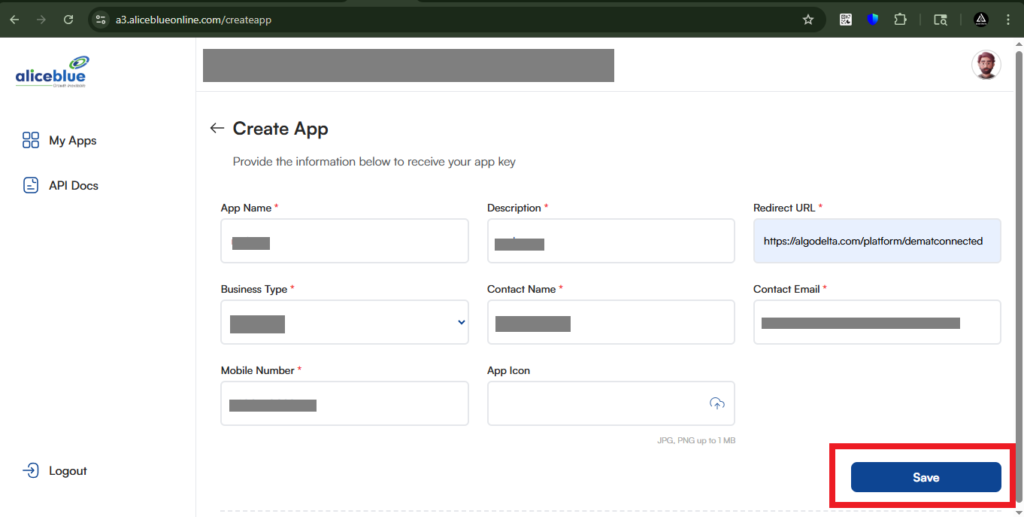Expand the Business Type dropdown
This screenshot has height=517, width=1024.
pyautogui.click(x=344, y=322)
